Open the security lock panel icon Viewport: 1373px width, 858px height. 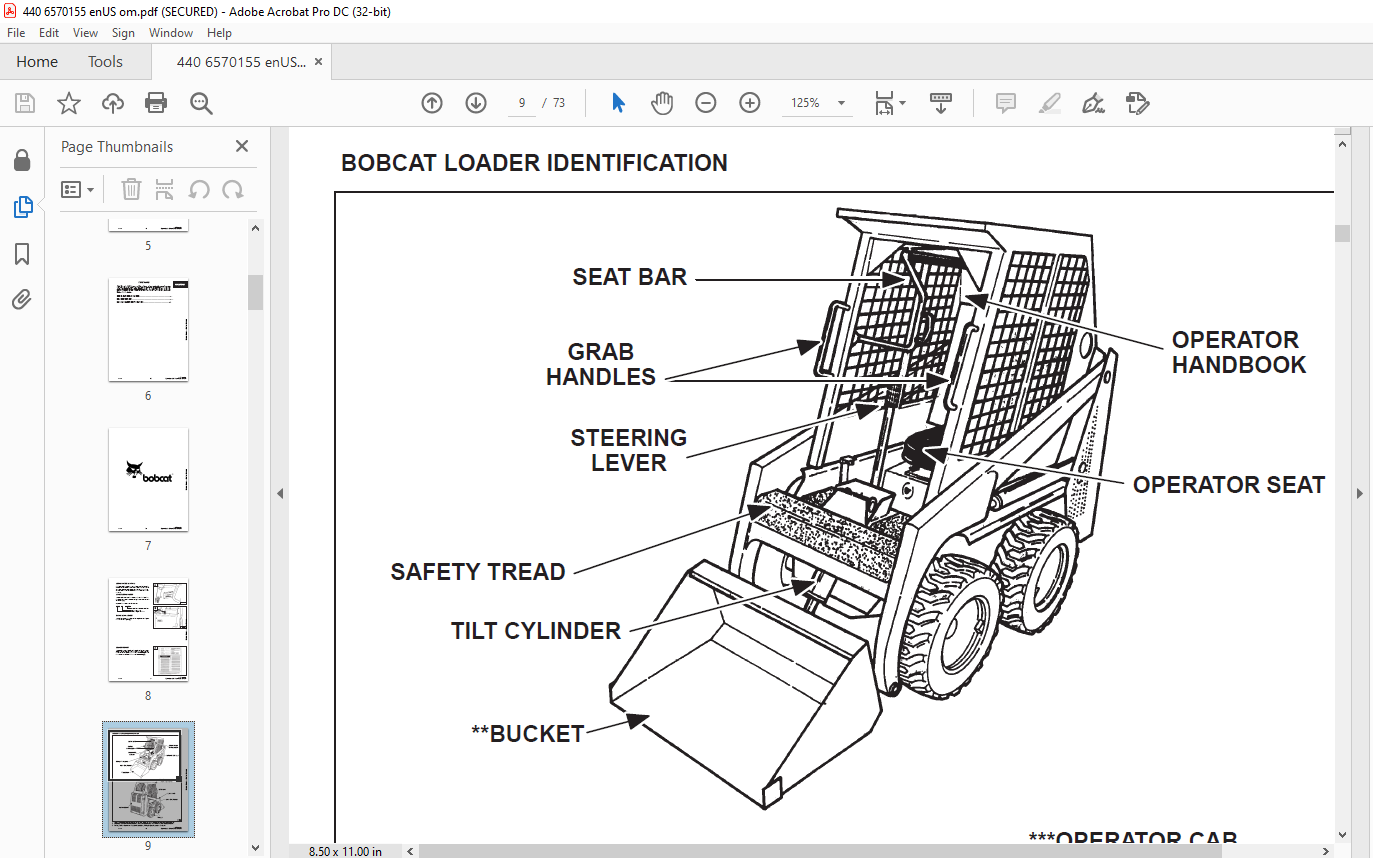click(22, 160)
